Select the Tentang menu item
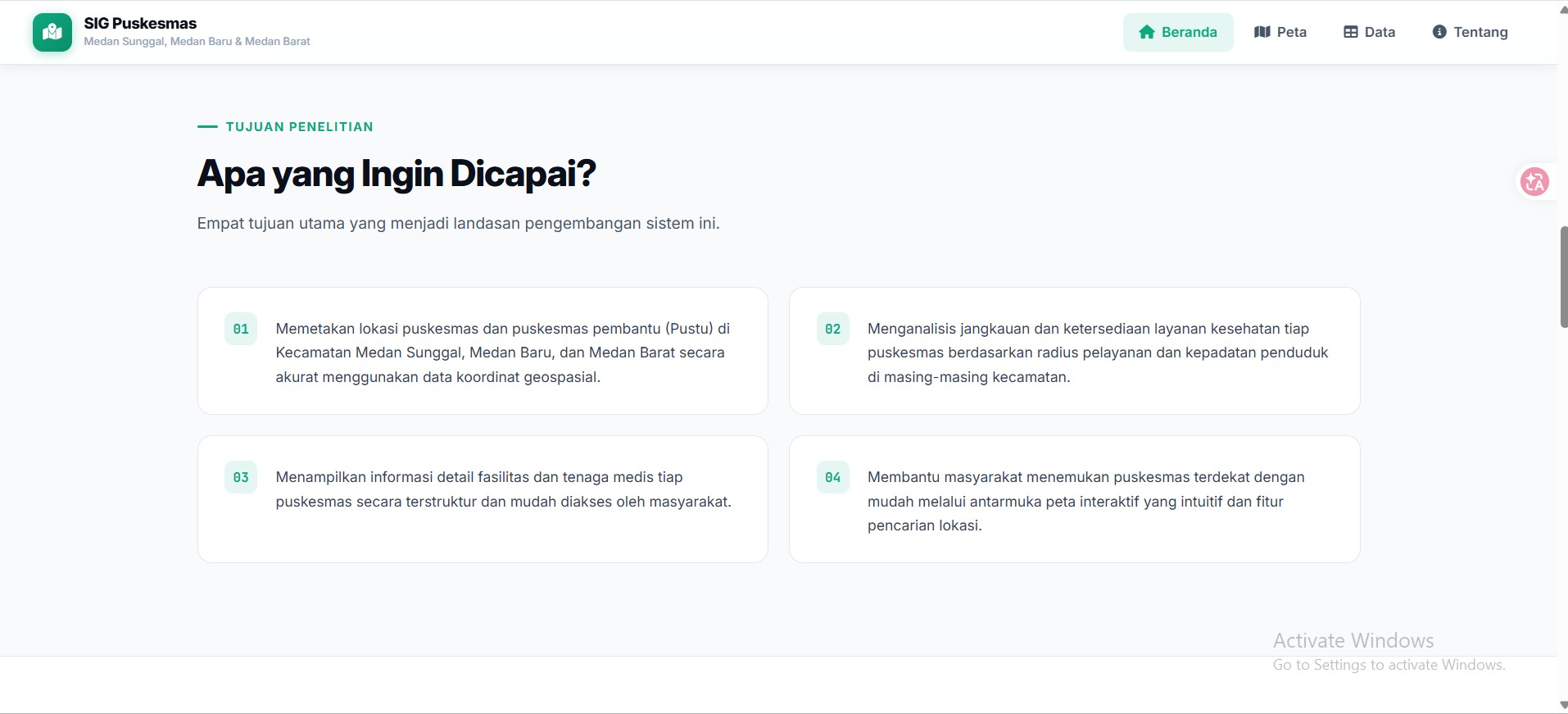Screen dimensions: 1568x714 coord(1470,32)
